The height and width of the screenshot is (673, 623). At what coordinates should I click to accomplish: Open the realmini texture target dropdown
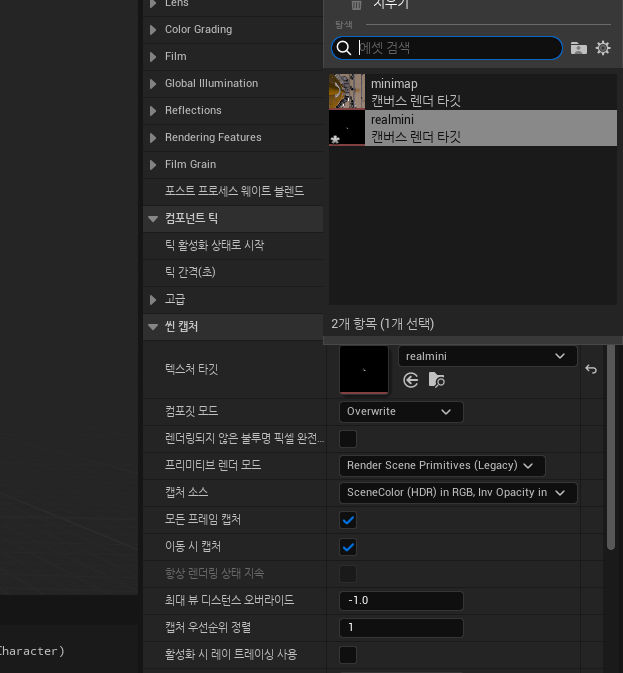tap(487, 356)
